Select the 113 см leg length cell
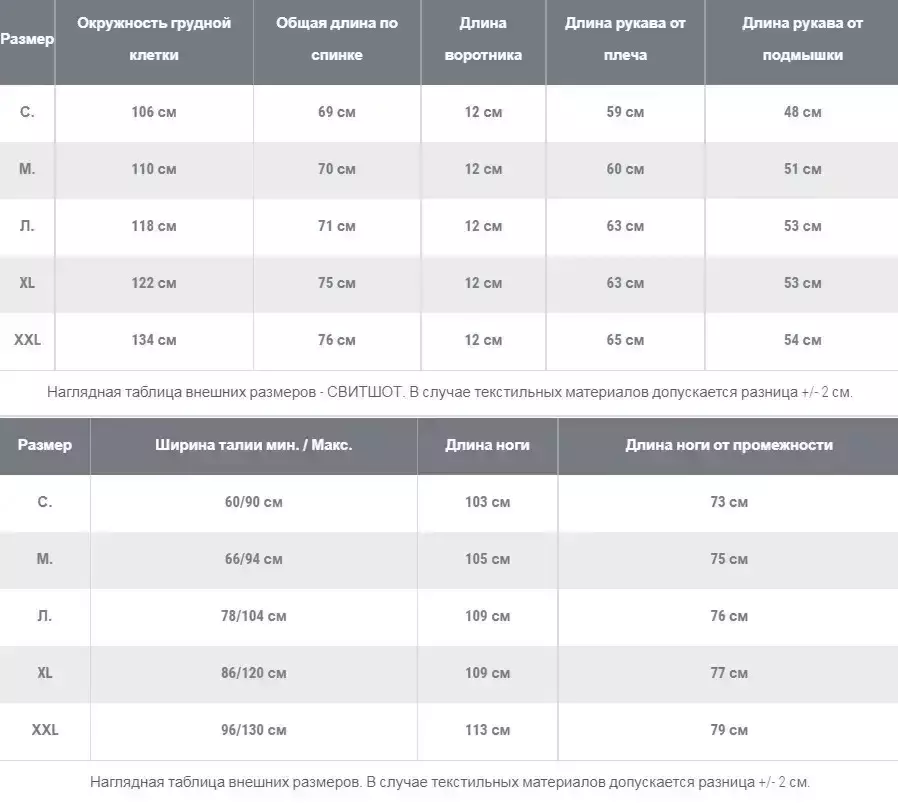This screenshot has width=898, height=803. pyautogui.click(x=488, y=730)
